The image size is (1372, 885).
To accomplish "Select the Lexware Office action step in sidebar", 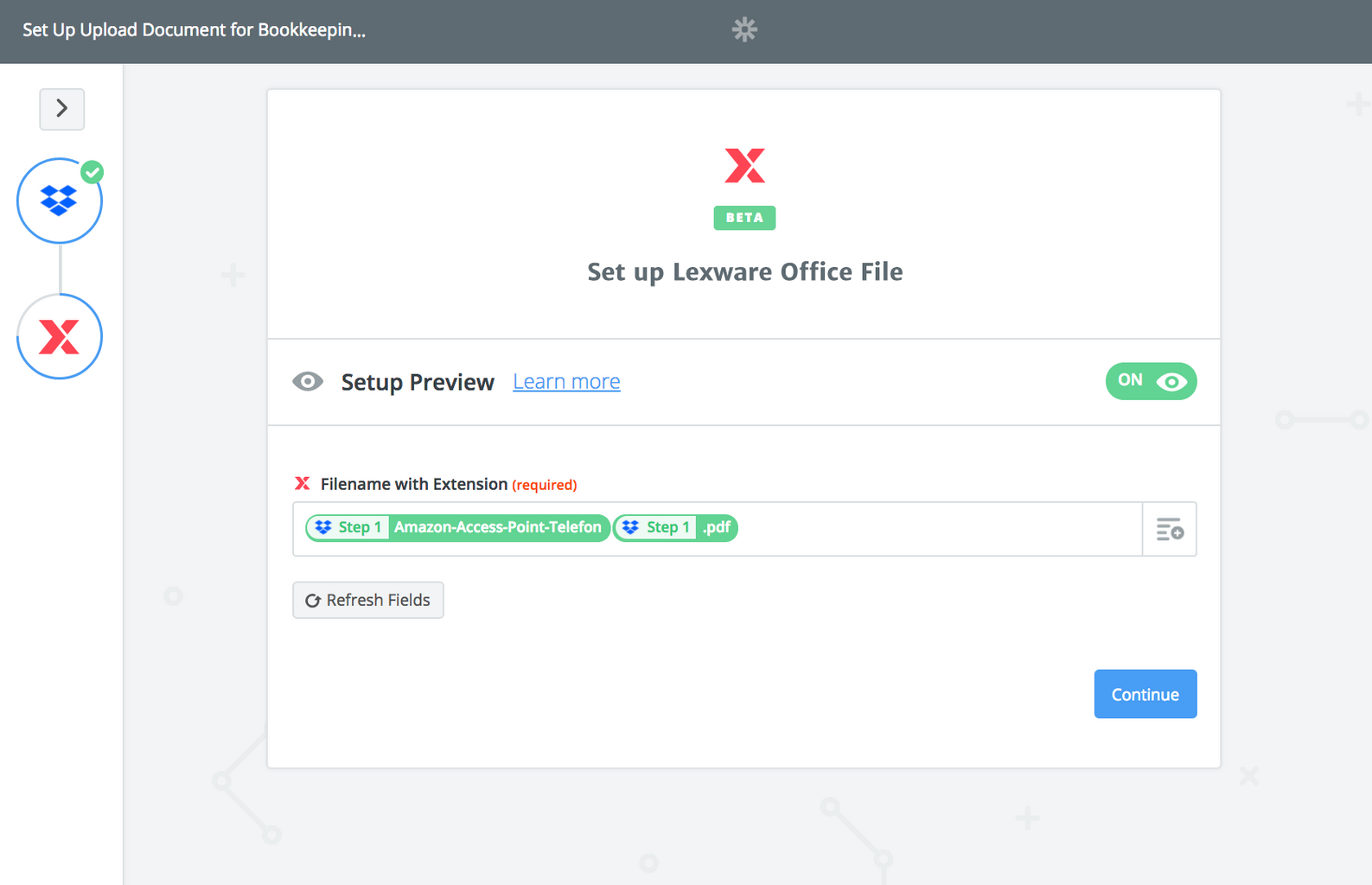I will point(59,336).
